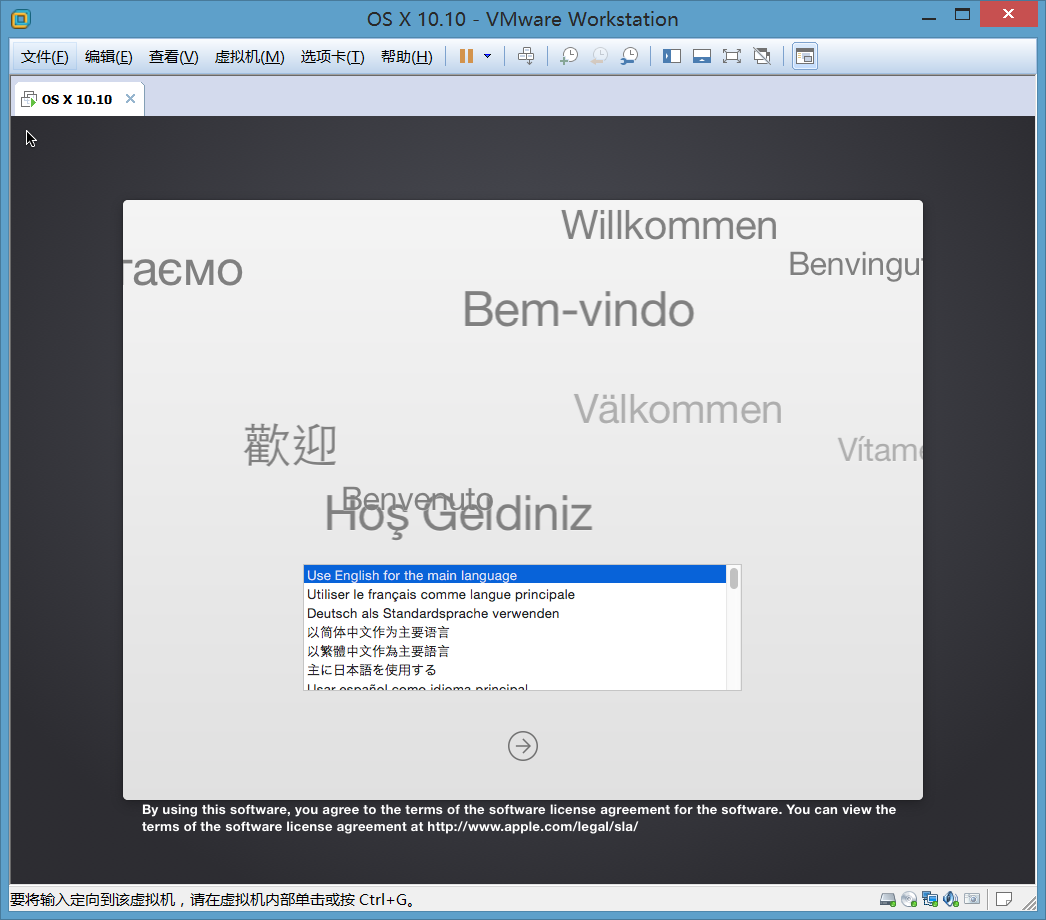This screenshot has width=1046, height=920.
Task: Click the sound card status icon
Action: point(951,899)
